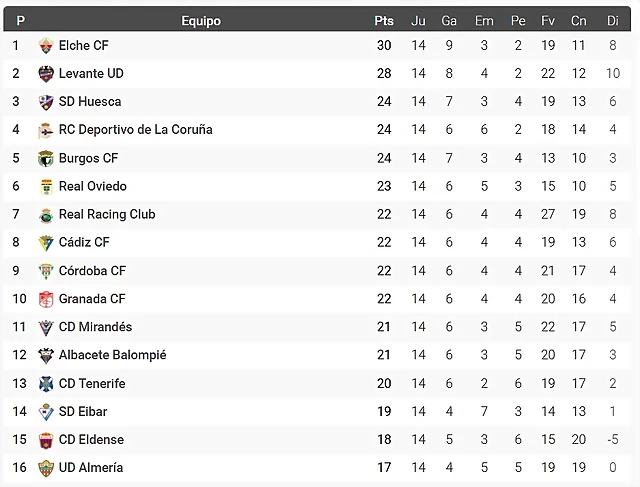Click the SD Eibar crest icon
Screen dimensions: 640x487
coord(46,412)
